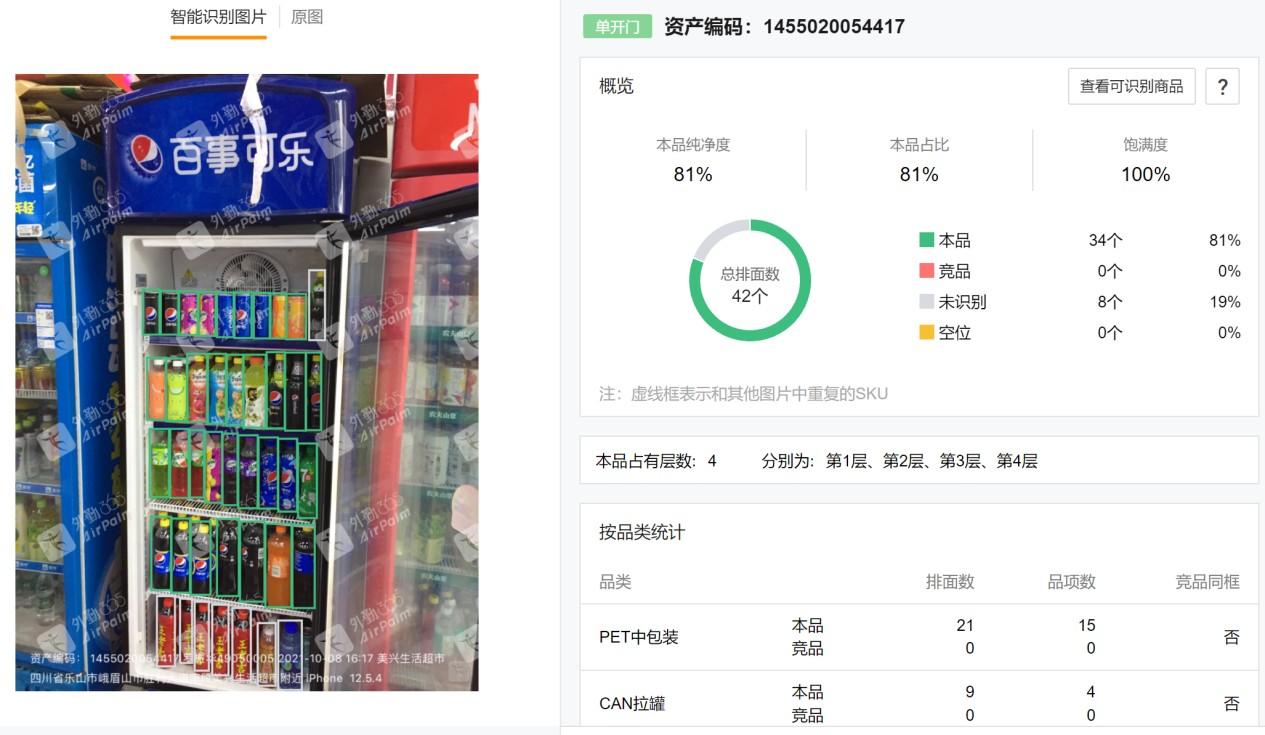The height and width of the screenshot is (735, 1265).
Task: Open the recognized cooler photo thumbnail
Action: click(x=247, y=382)
